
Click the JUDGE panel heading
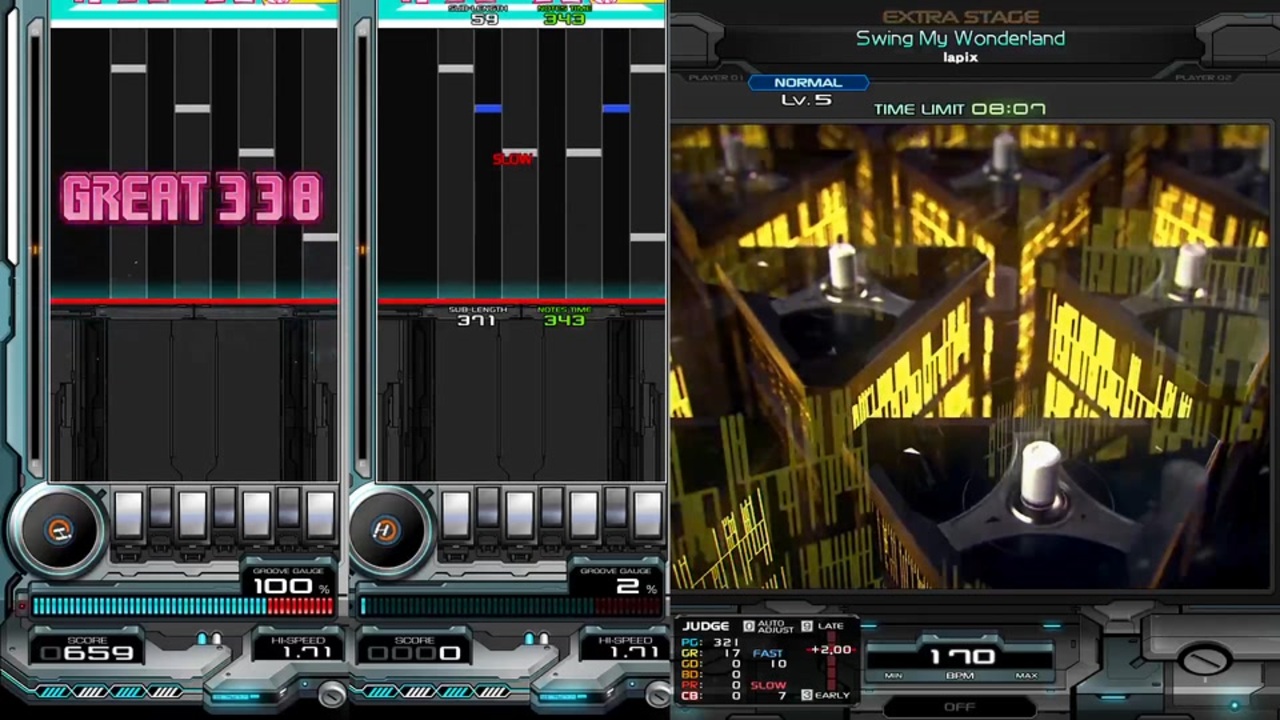click(x=706, y=626)
